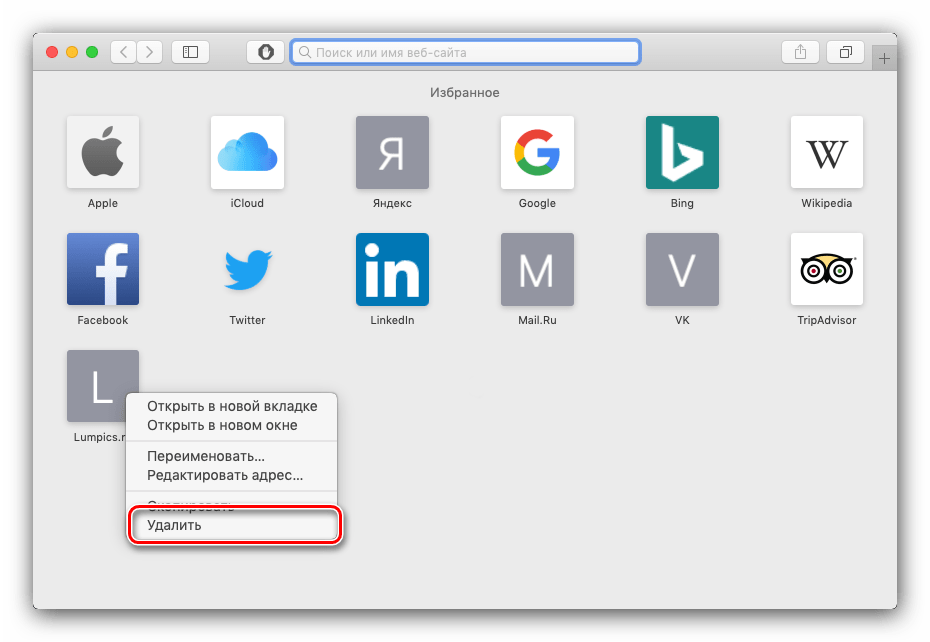Open the Google favorite icon
Screen dimensions: 930x642
[x=537, y=153]
